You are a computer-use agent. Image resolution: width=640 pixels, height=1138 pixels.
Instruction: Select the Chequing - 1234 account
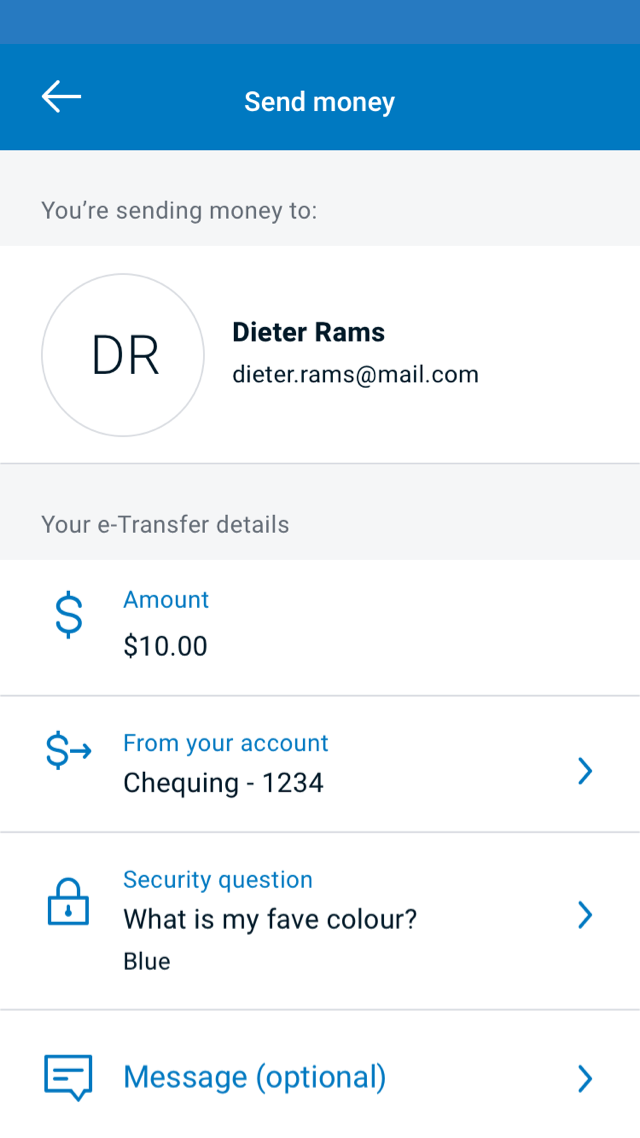coord(223,782)
